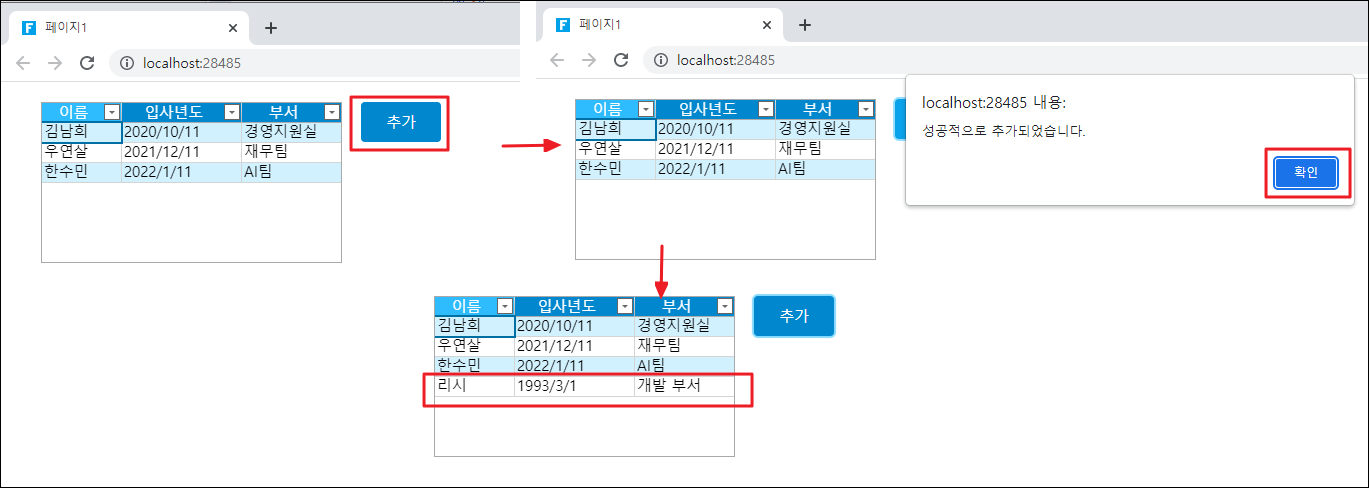
Task: Open the 입사년도 filter dropdown in the first browser's table
Action: (x=232, y=112)
